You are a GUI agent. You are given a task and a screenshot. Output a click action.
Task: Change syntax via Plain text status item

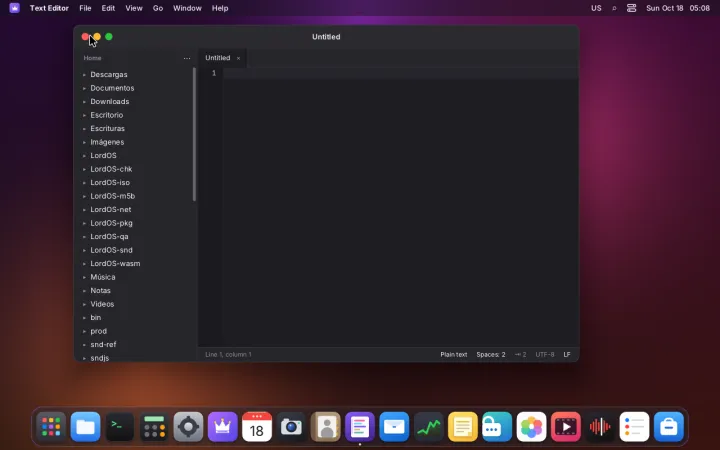tap(454, 354)
